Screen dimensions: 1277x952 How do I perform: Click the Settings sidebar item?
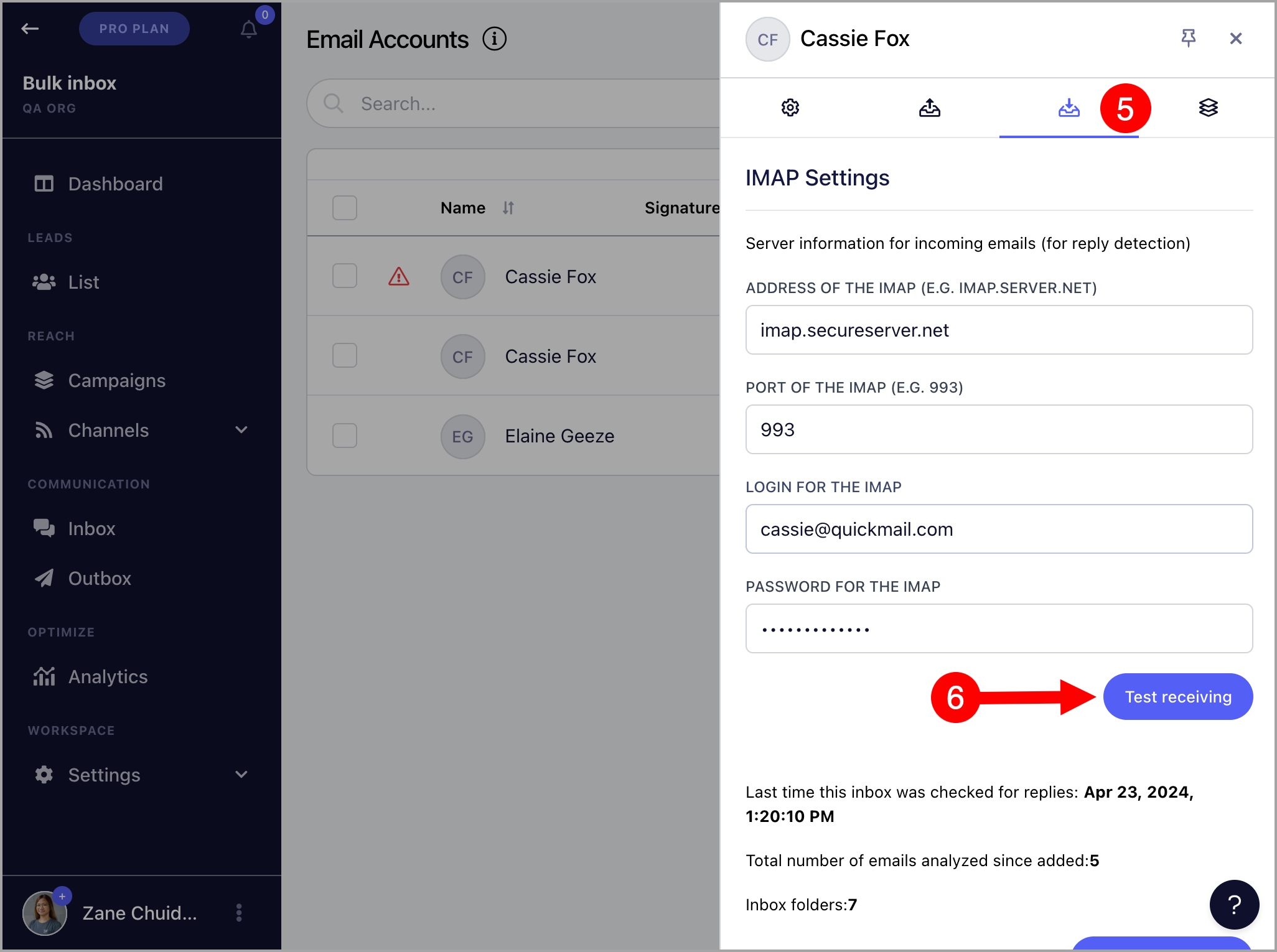coord(104,775)
